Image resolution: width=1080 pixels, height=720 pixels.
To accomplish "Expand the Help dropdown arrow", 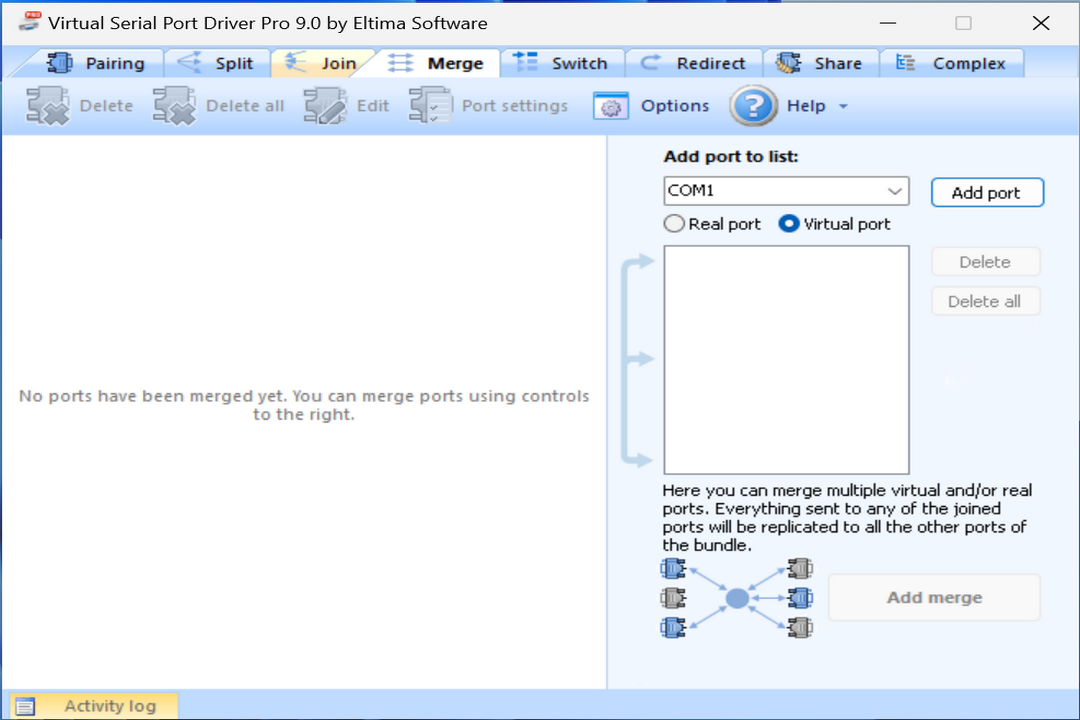I will (x=842, y=106).
